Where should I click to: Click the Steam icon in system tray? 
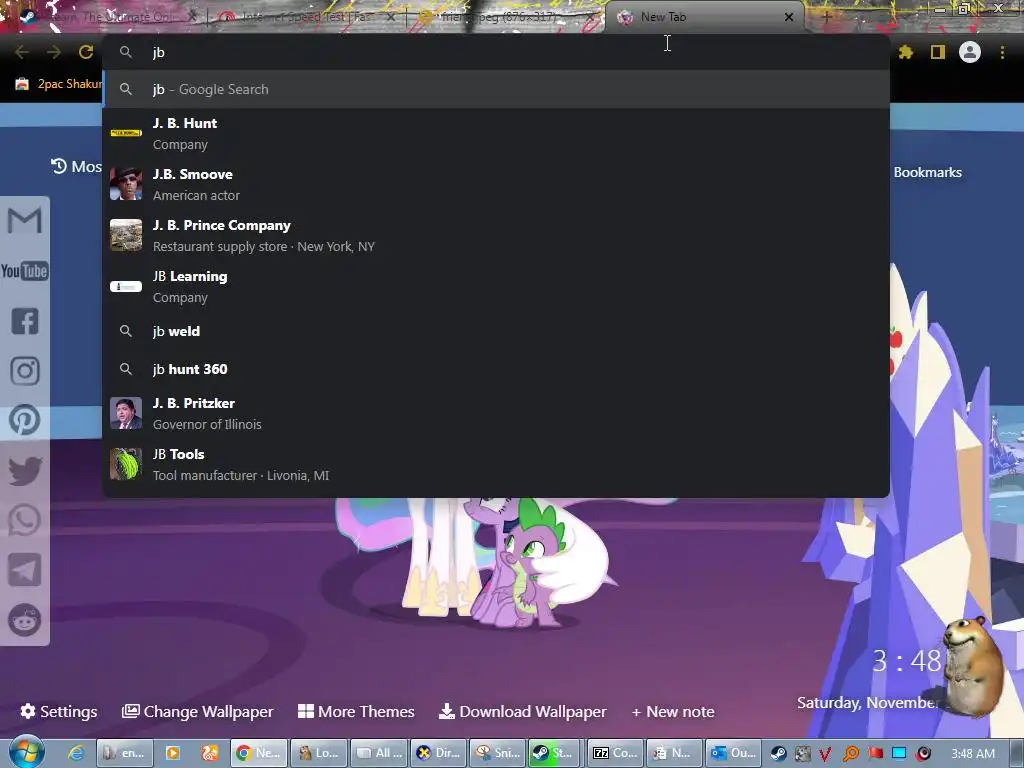coord(778,754)
